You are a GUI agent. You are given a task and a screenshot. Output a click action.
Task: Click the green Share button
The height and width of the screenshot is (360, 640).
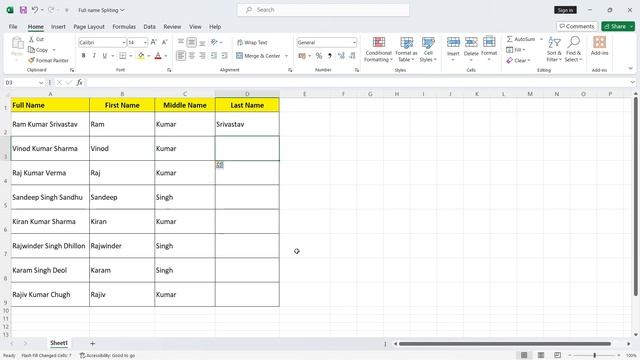point(618,26)
